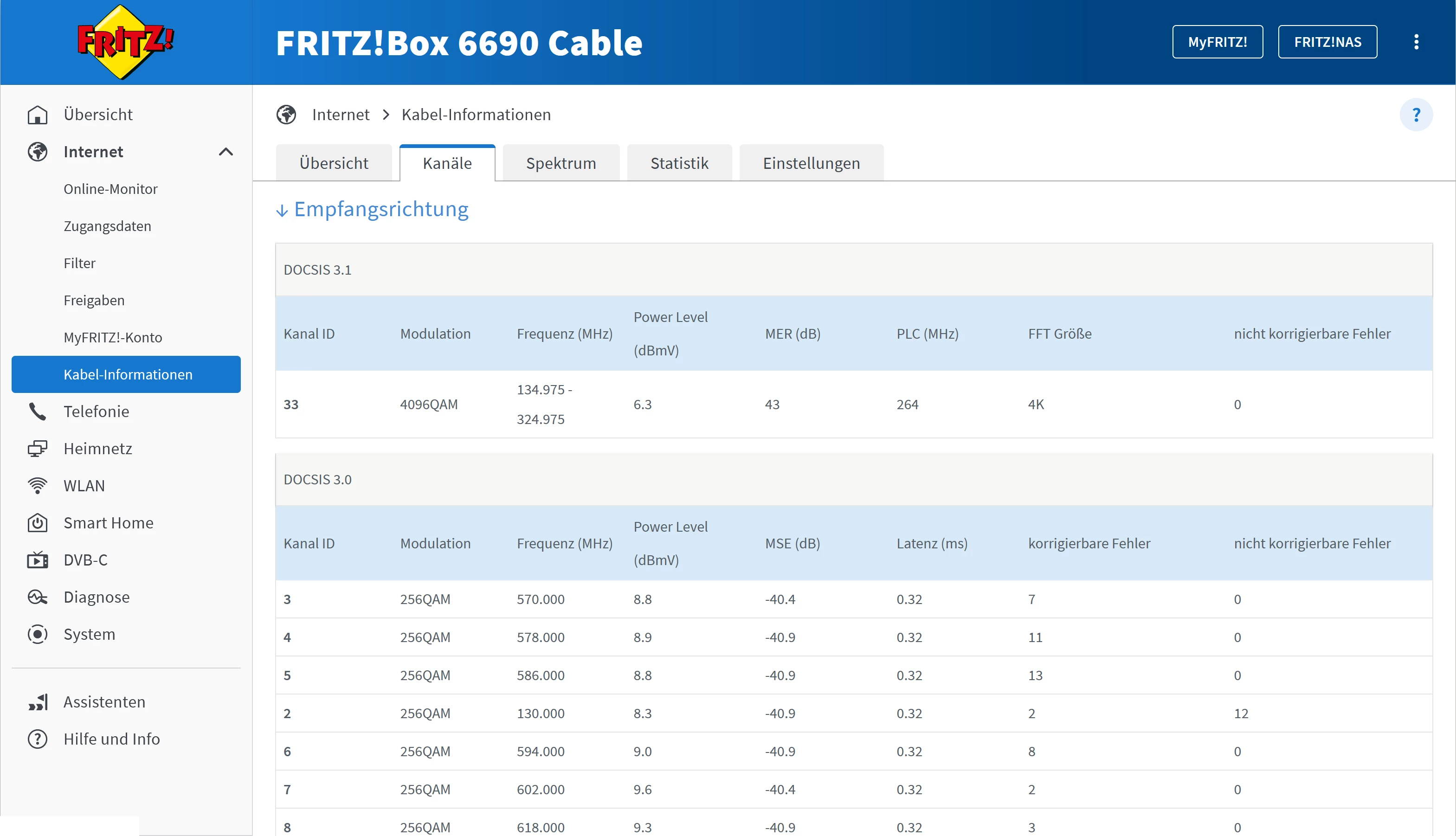Screen dimensions: 1456x836
Task: Click the FRITZ! logo
Action: [125, 42]
